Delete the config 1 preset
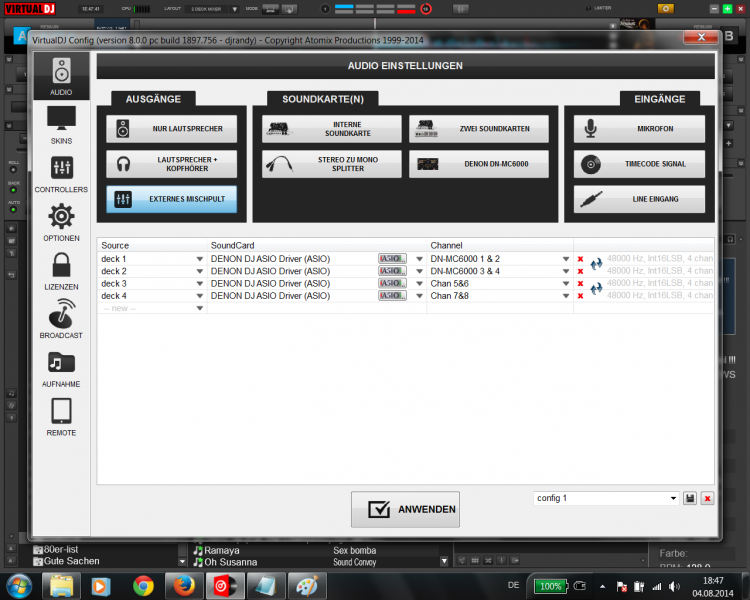The height and width of the screenshot is (600, 750). pos(707,499)
